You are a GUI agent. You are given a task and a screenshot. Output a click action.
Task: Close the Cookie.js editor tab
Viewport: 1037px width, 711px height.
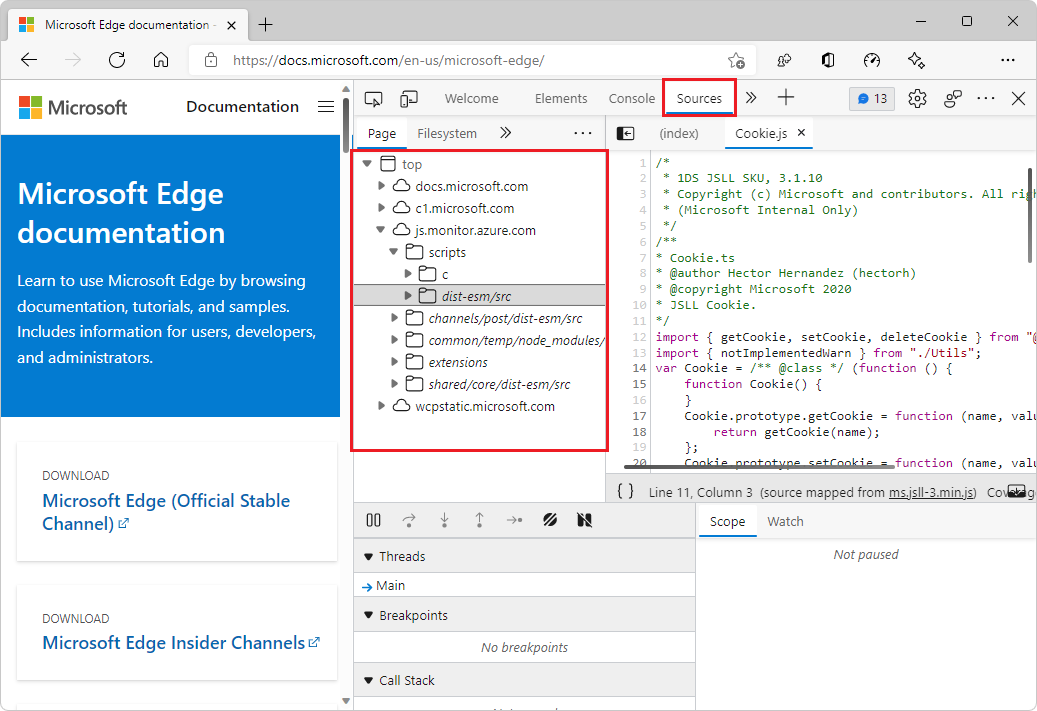tap(801, 132)
